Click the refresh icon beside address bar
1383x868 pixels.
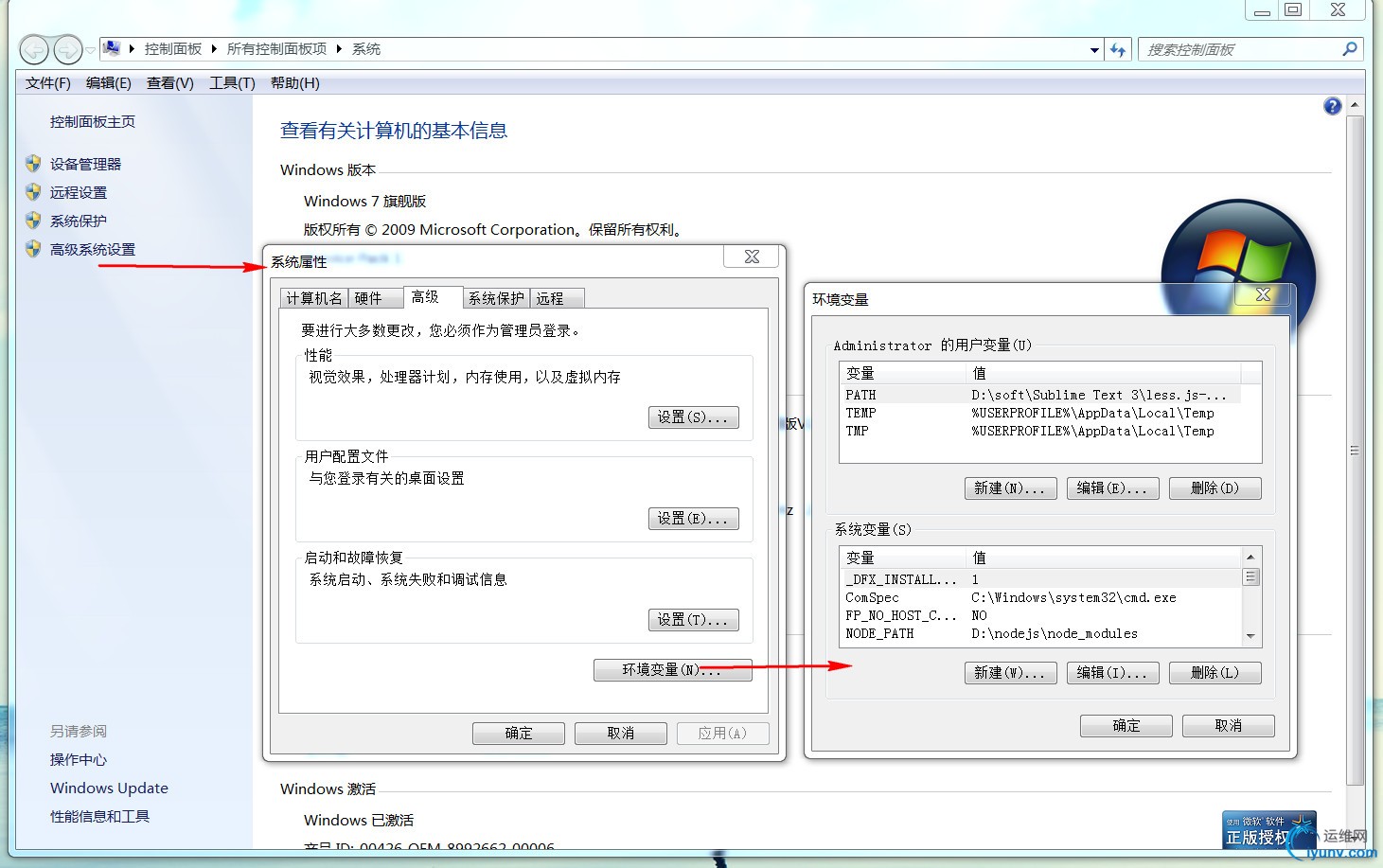(1118, 49)
